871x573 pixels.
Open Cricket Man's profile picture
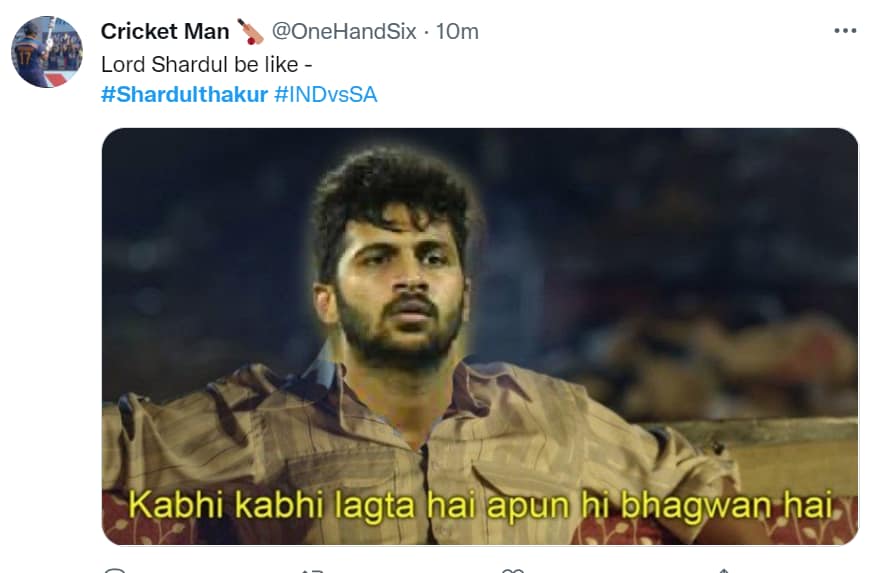tap(47, 52)
